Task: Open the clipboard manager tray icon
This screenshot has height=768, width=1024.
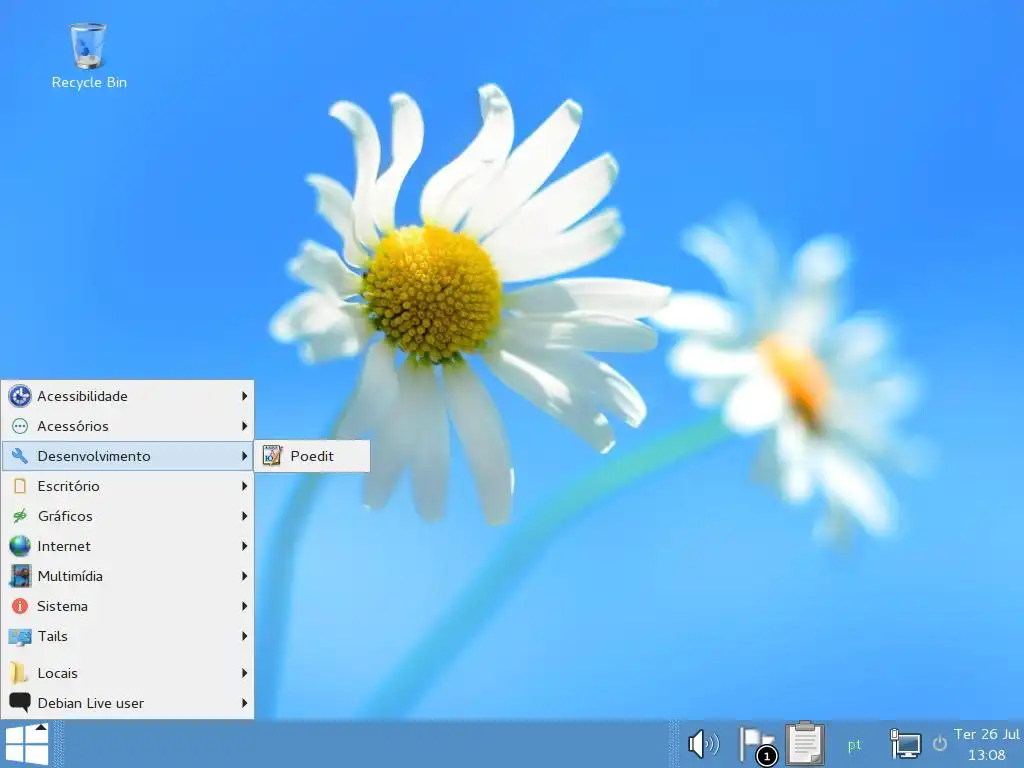Action: pos(805,743)
